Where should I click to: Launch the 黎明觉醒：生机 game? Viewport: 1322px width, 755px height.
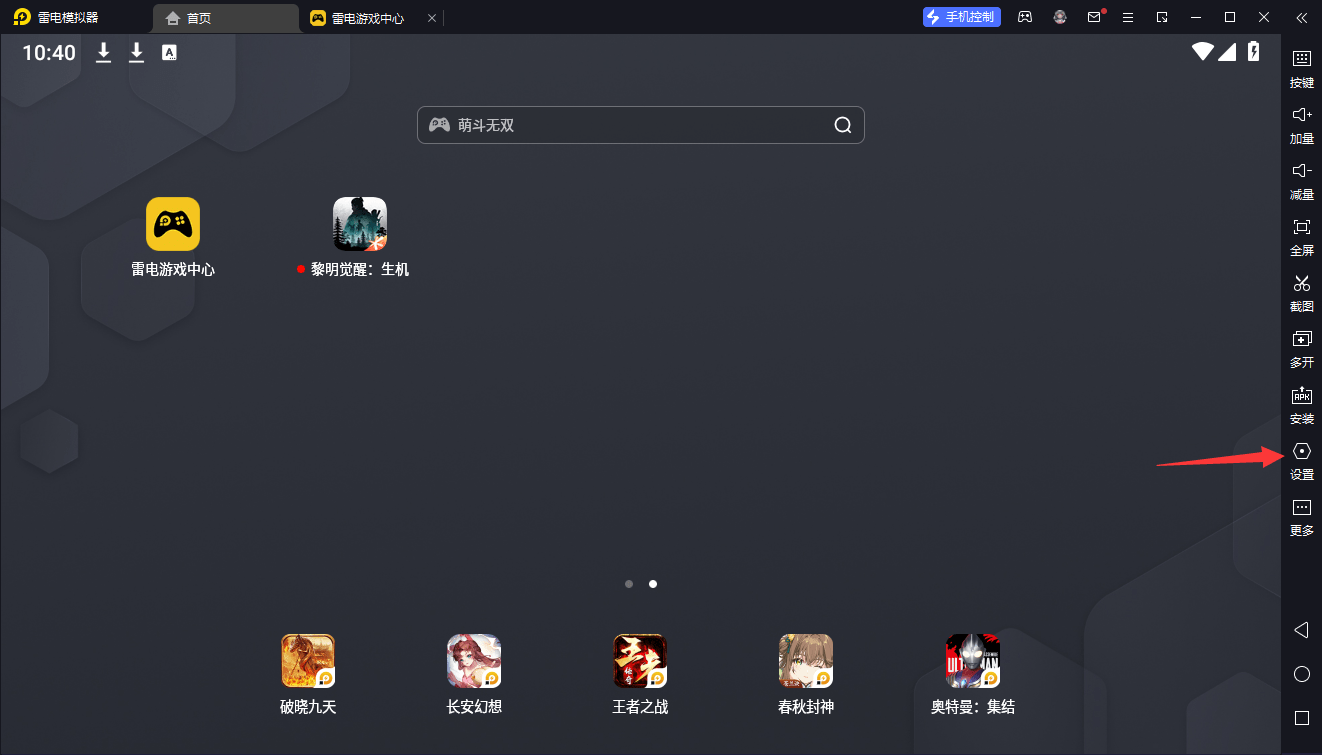point(359,224)
